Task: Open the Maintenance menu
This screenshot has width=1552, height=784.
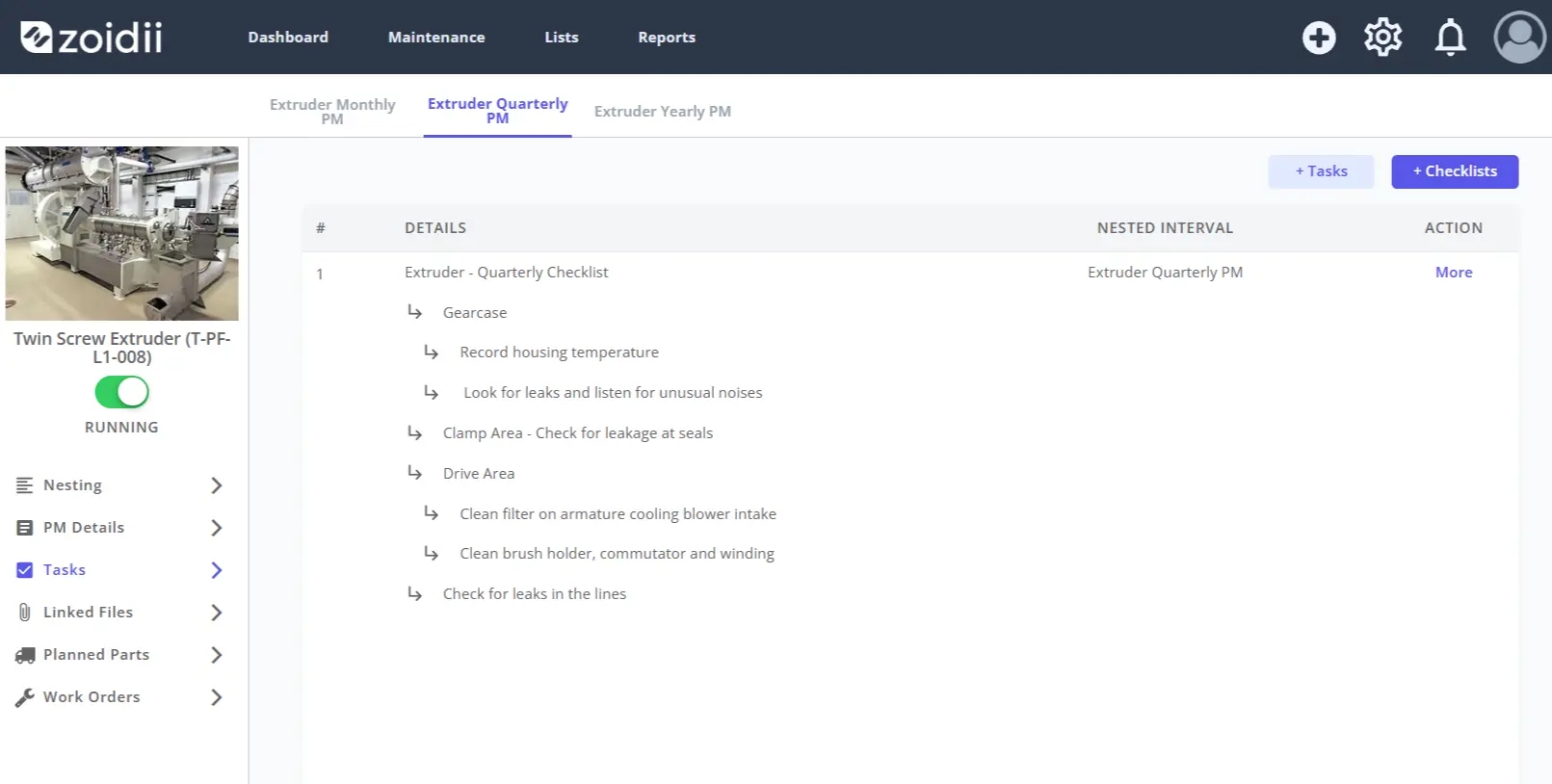Action: [436, 38]
